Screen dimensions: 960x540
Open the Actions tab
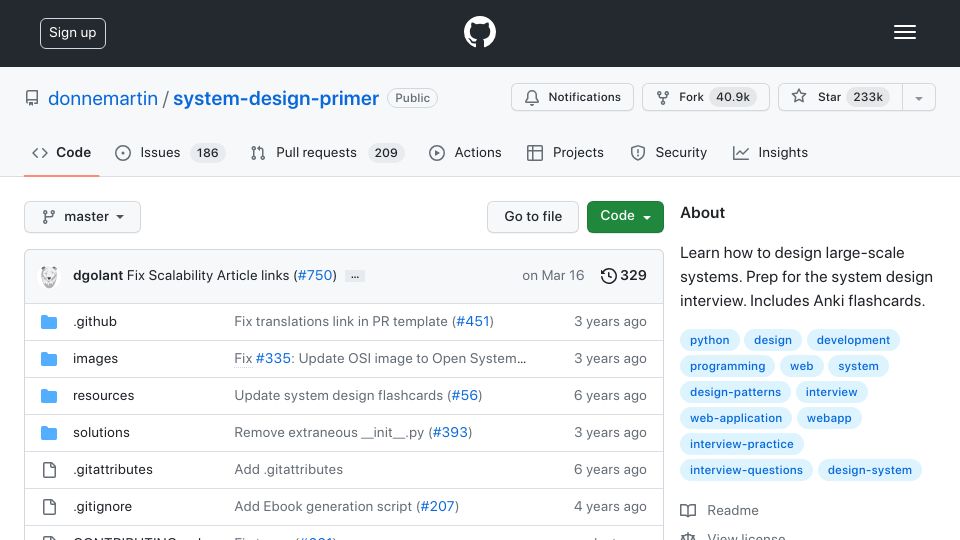click(465, 152)
